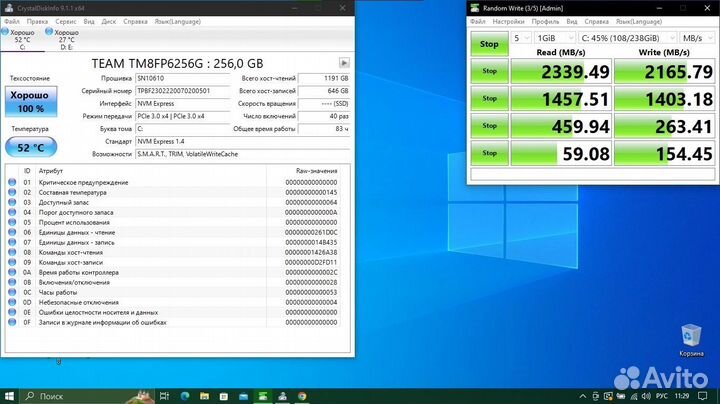Select the D: E: disk tab at 27 °C

pyautogui.click(x=66, y=39)
